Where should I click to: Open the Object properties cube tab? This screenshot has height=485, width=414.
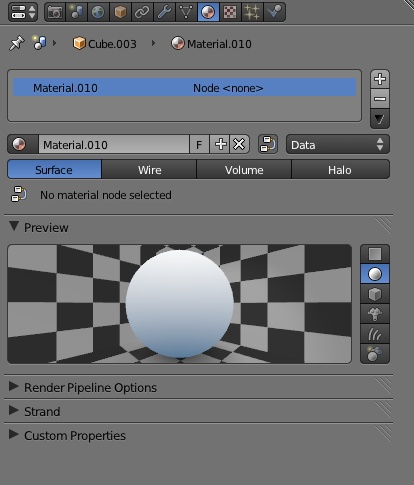coord(120,12)
